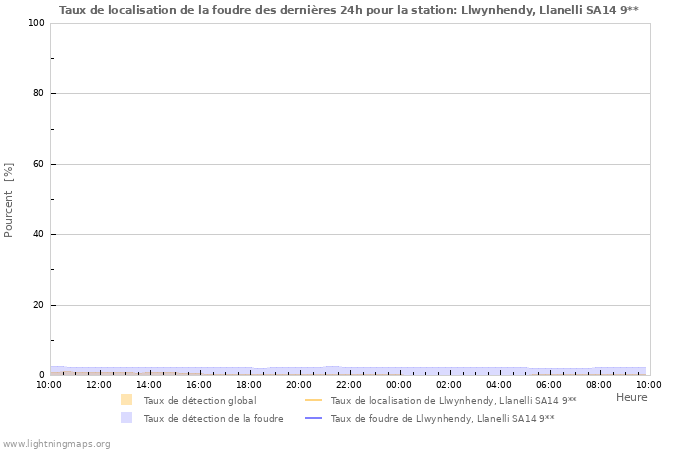Open the www.lightningmaps.org watermark link
700x450 pixels.
point(56,443)
